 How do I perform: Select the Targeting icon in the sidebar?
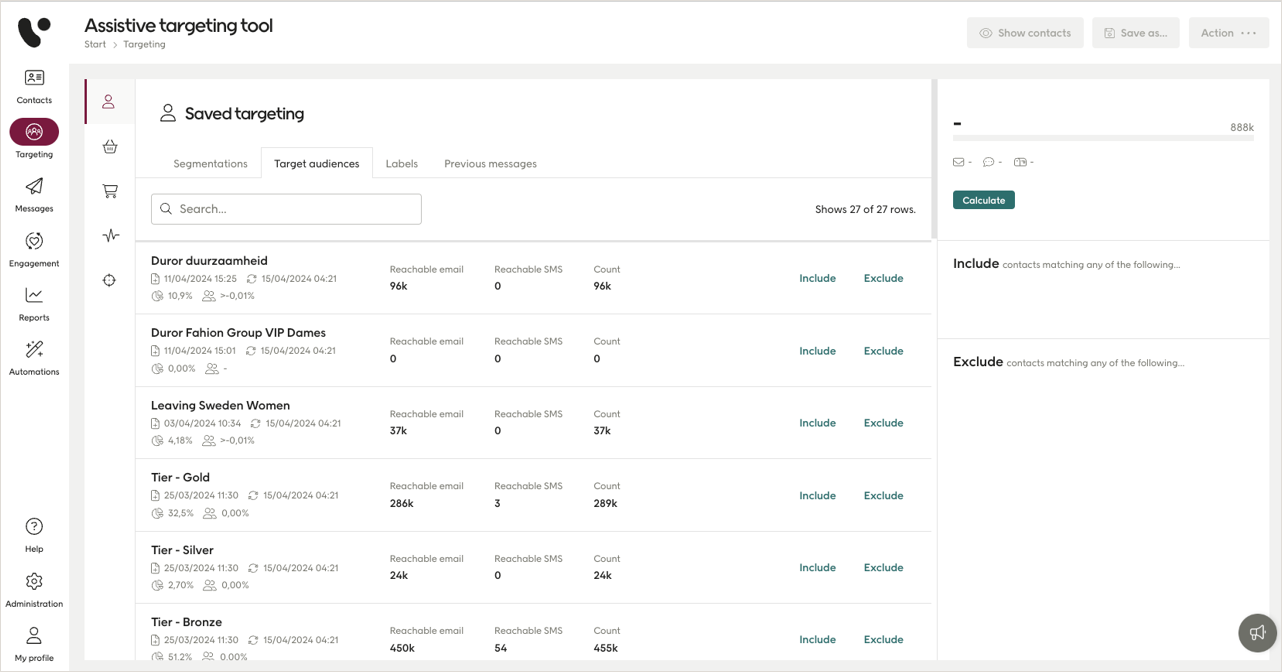pos(34,132)
